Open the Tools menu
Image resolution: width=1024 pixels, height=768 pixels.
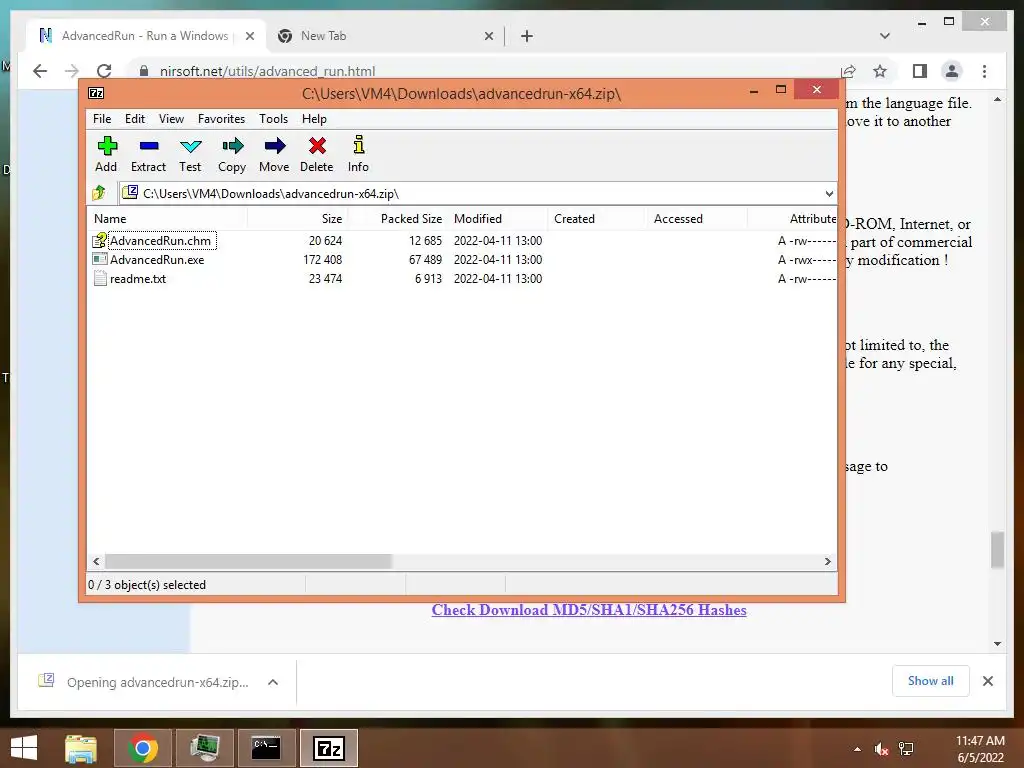click(x=273, y=119)
